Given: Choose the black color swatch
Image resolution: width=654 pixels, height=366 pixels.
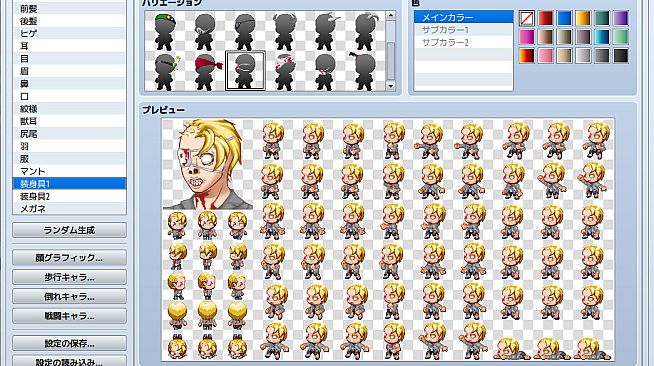Looking at the screenshot, I should [x=621, y=56].
